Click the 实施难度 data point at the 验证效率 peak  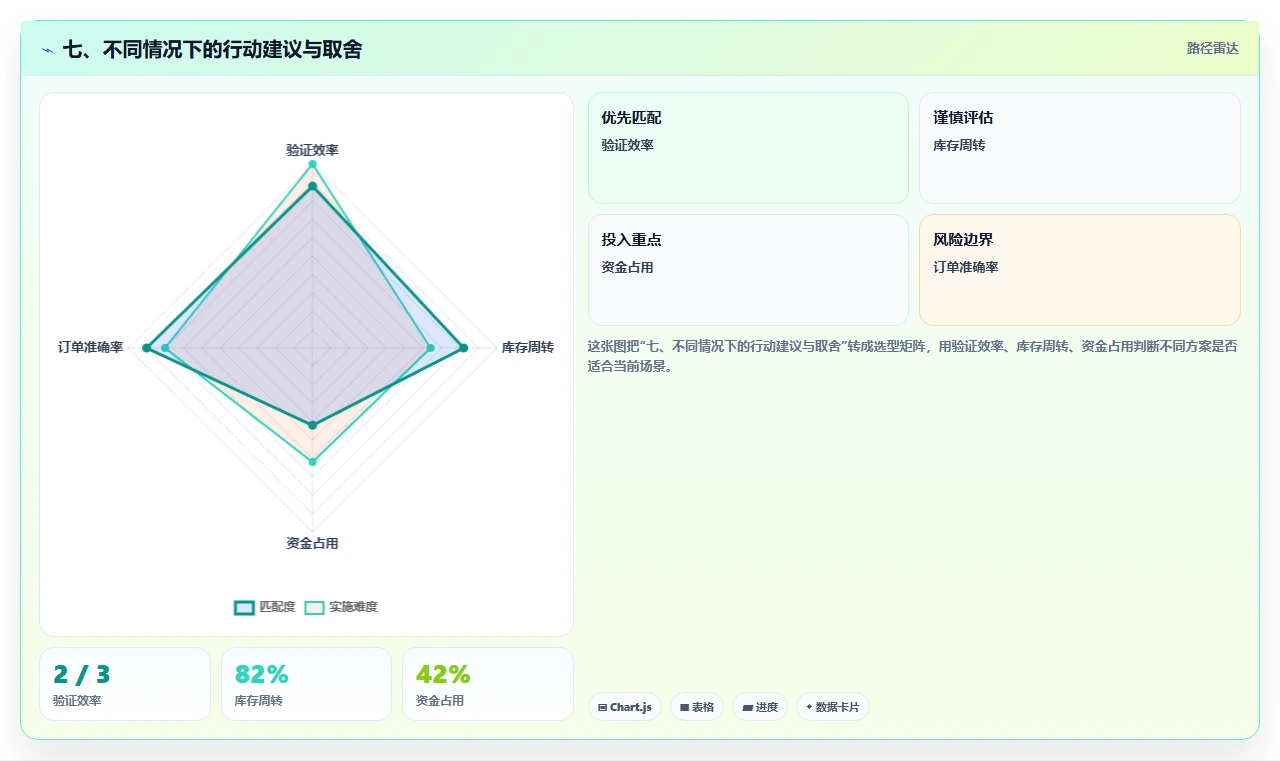[312, 164]
